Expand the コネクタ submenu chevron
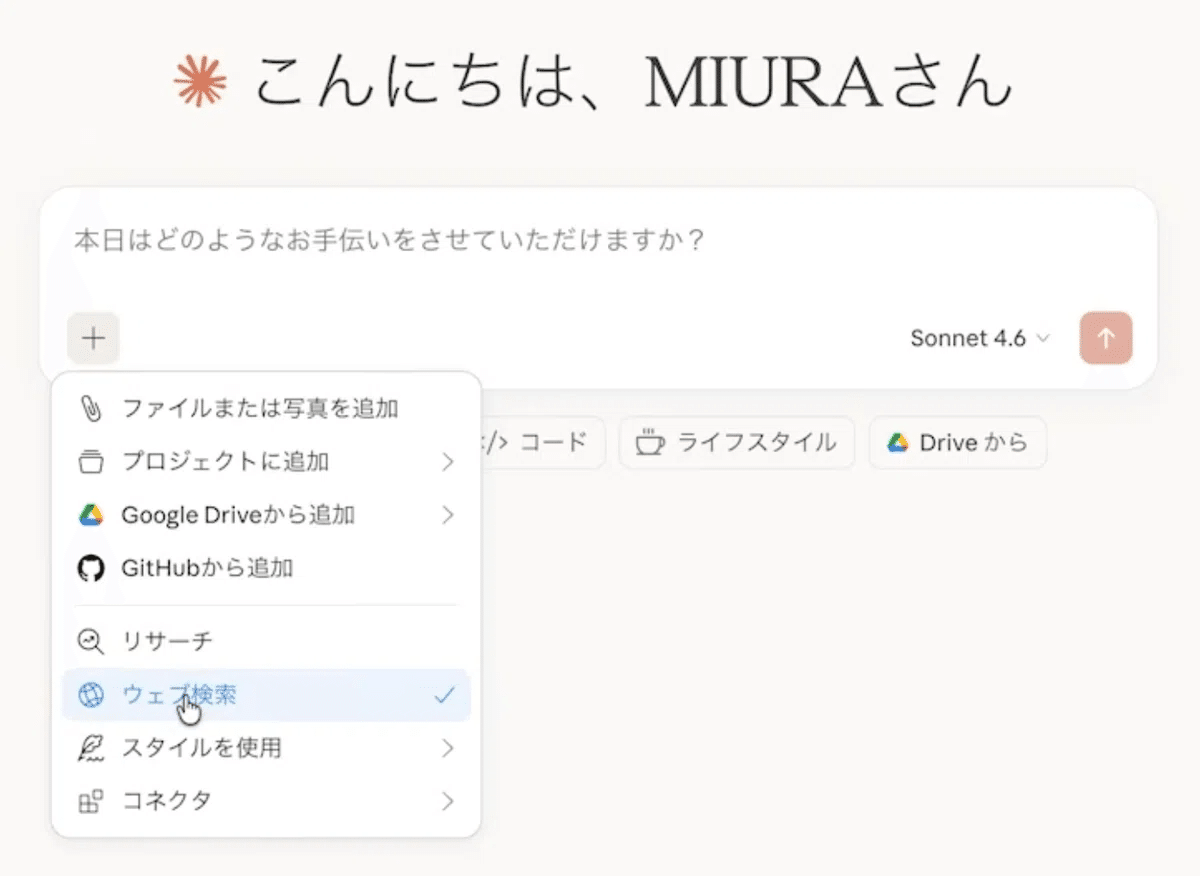Screen dimensions: 1200x876 pyautogui.click(x=447, y=801)
